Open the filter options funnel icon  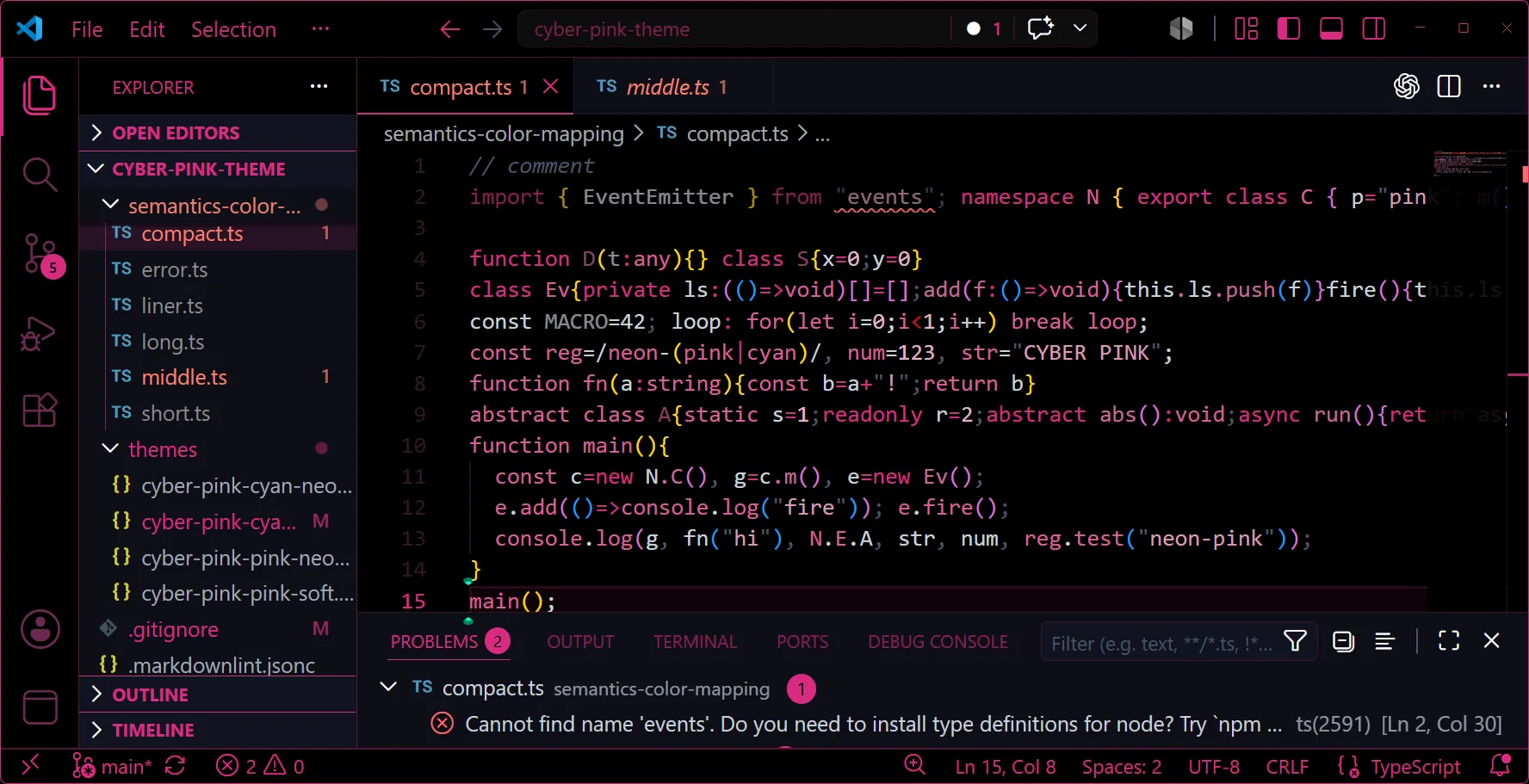tap(1295, 641)
